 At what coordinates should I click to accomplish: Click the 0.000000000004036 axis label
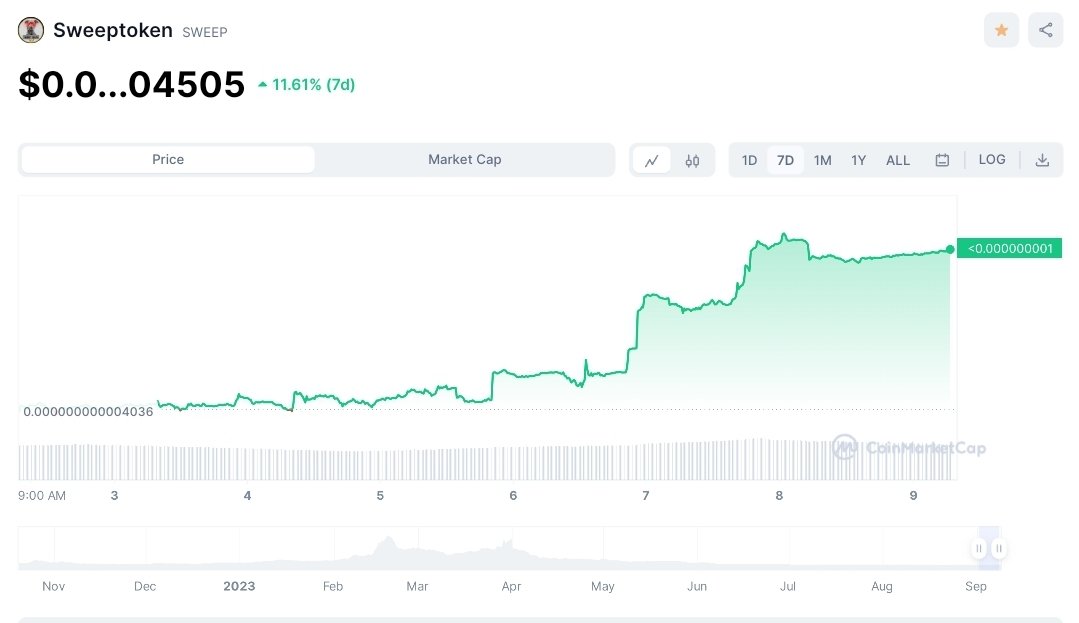click(x=88, y=412)
